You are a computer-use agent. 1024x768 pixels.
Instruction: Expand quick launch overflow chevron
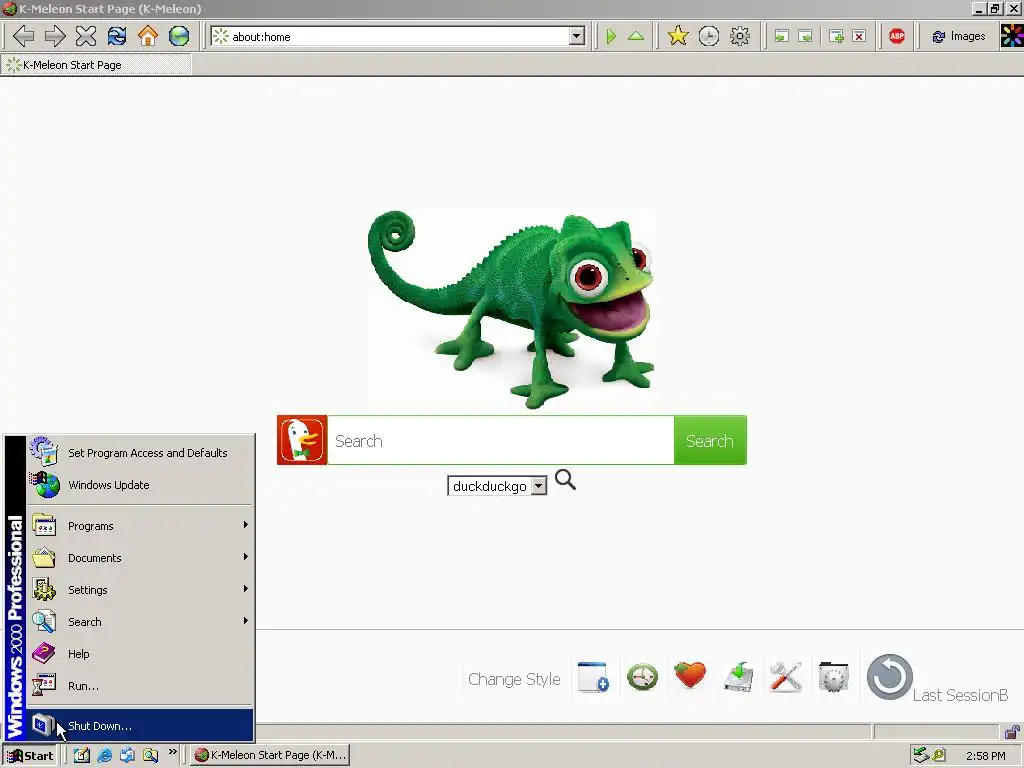click(172, 752)
